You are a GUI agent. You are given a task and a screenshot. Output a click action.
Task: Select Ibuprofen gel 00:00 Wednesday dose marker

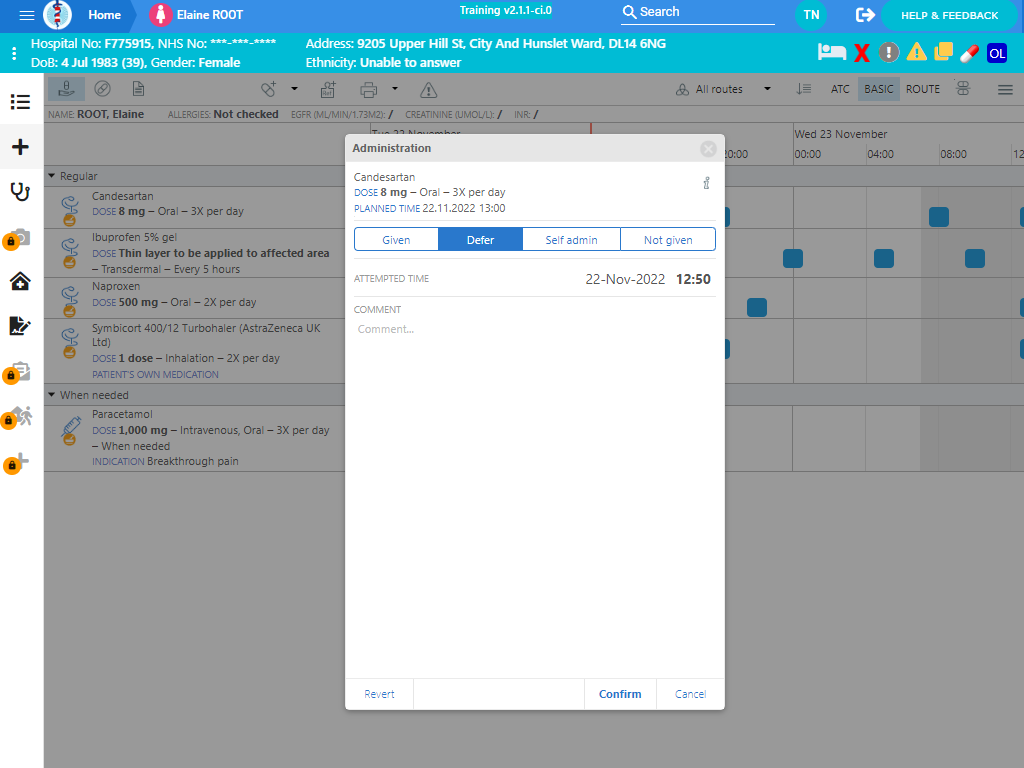(793, 259)
